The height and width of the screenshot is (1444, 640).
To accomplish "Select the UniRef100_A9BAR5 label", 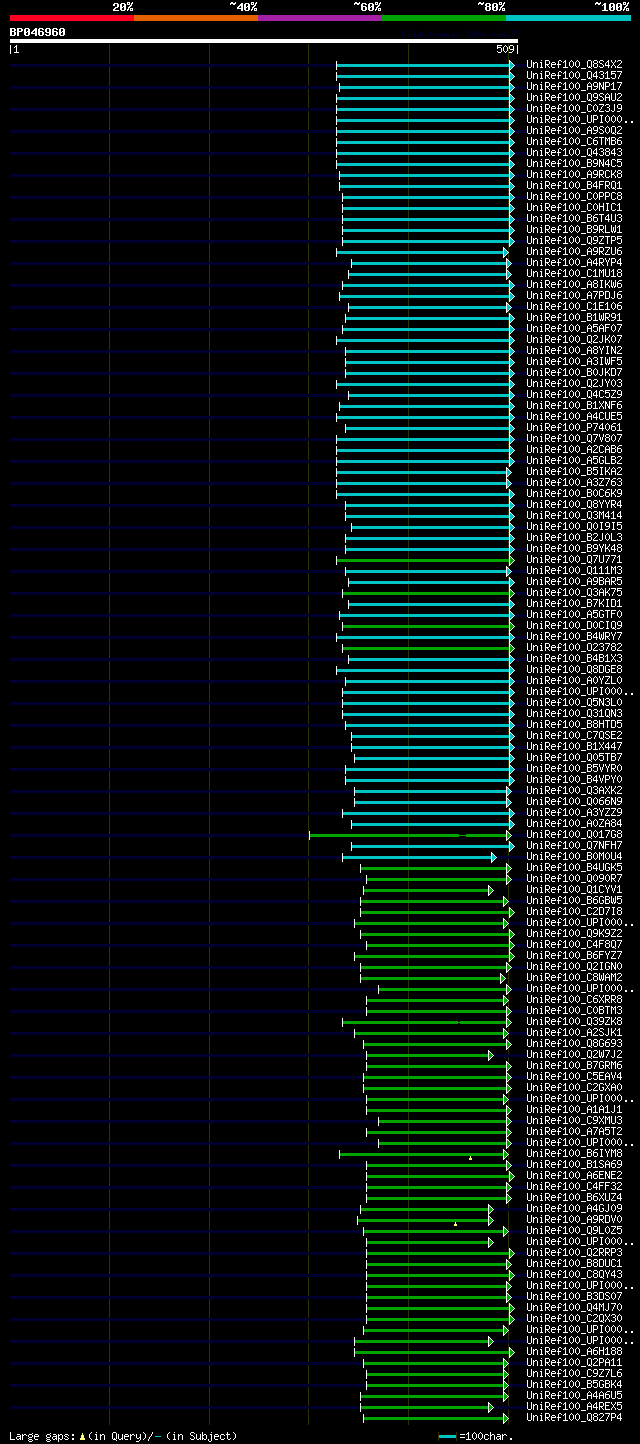I will coord(575,581).
